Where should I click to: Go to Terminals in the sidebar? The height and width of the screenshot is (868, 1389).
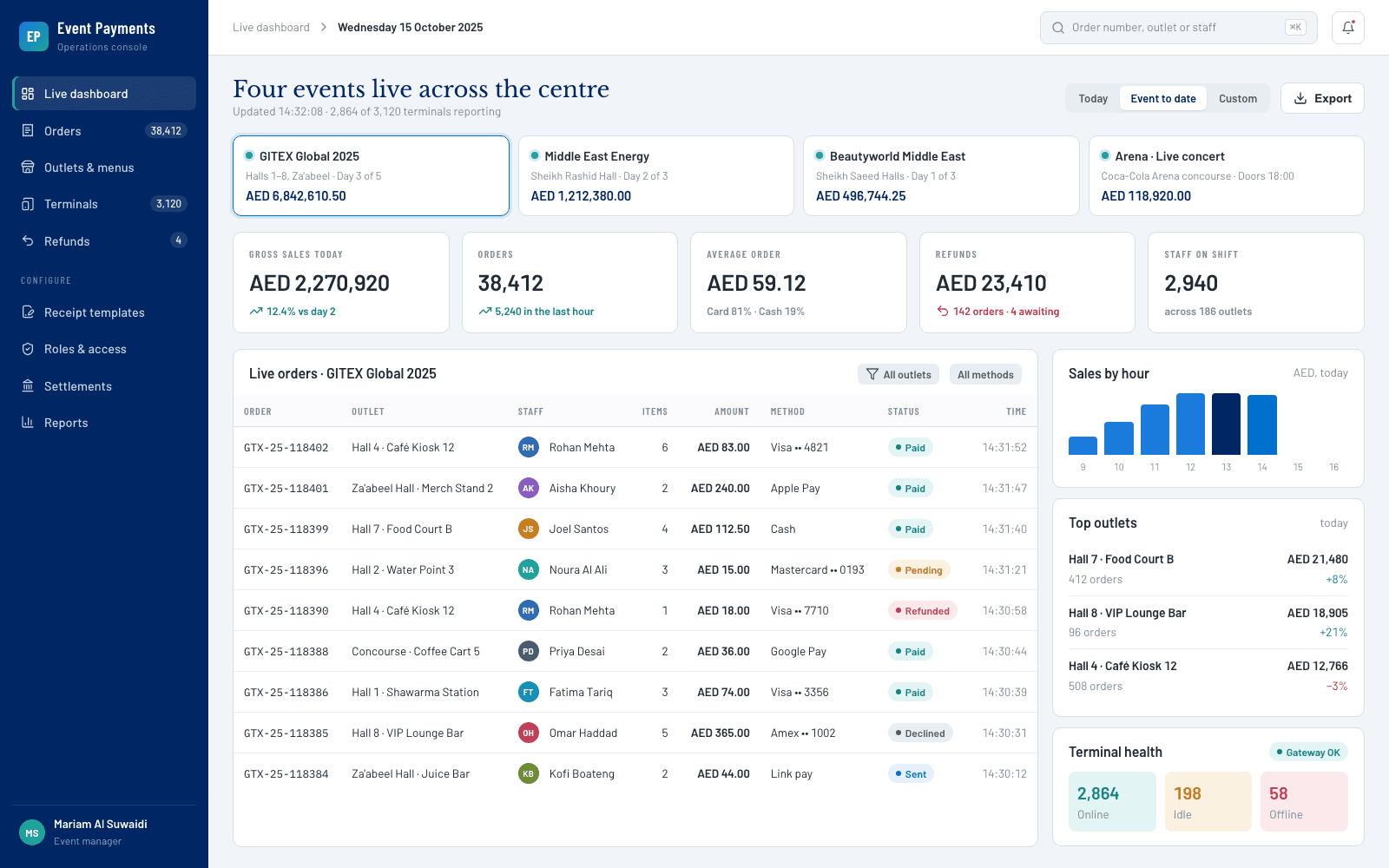click(x=104, y=204)
